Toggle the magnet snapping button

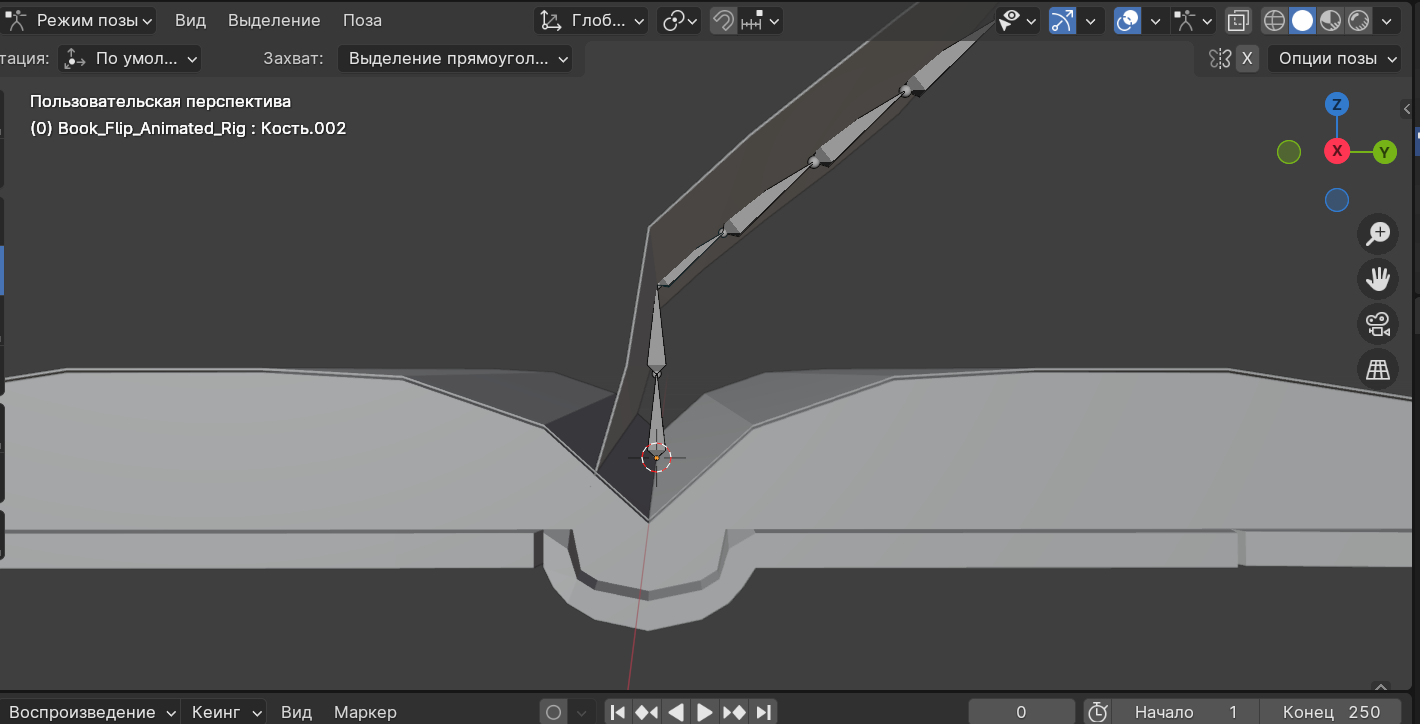click(x=722, y=20)
